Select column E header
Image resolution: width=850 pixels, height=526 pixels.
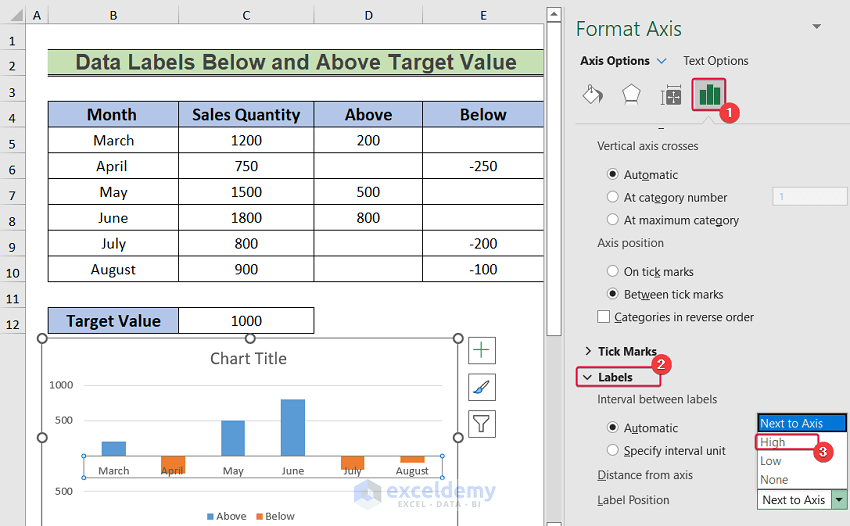coord(483,15)
